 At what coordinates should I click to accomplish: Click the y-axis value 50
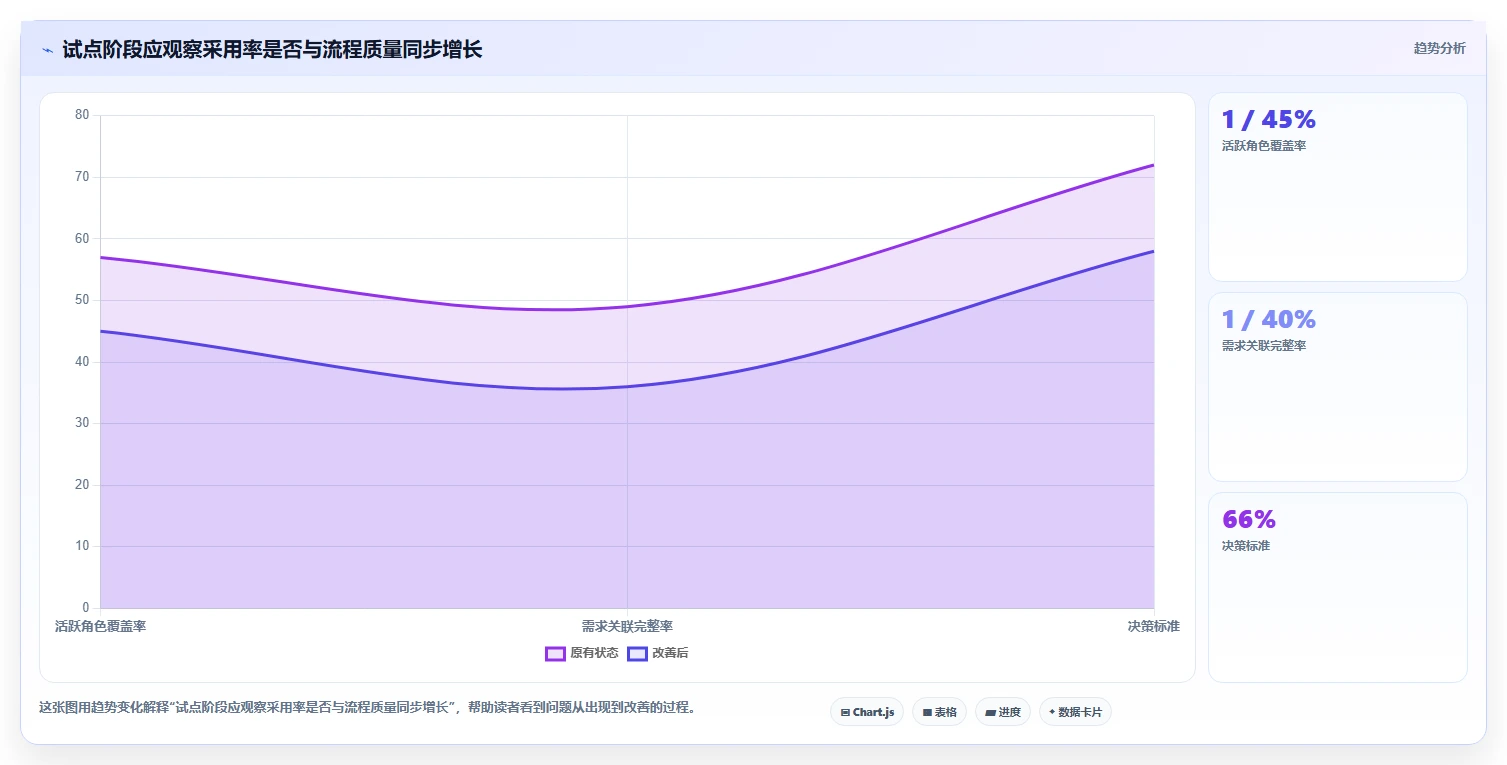point(82,300)
